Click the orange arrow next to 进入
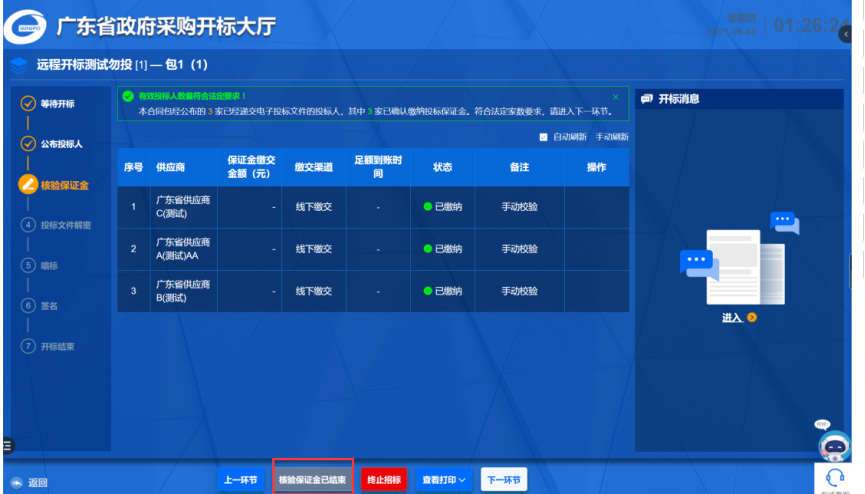The image size is (865, 494). pyautogui.click(x=751, y=318)
